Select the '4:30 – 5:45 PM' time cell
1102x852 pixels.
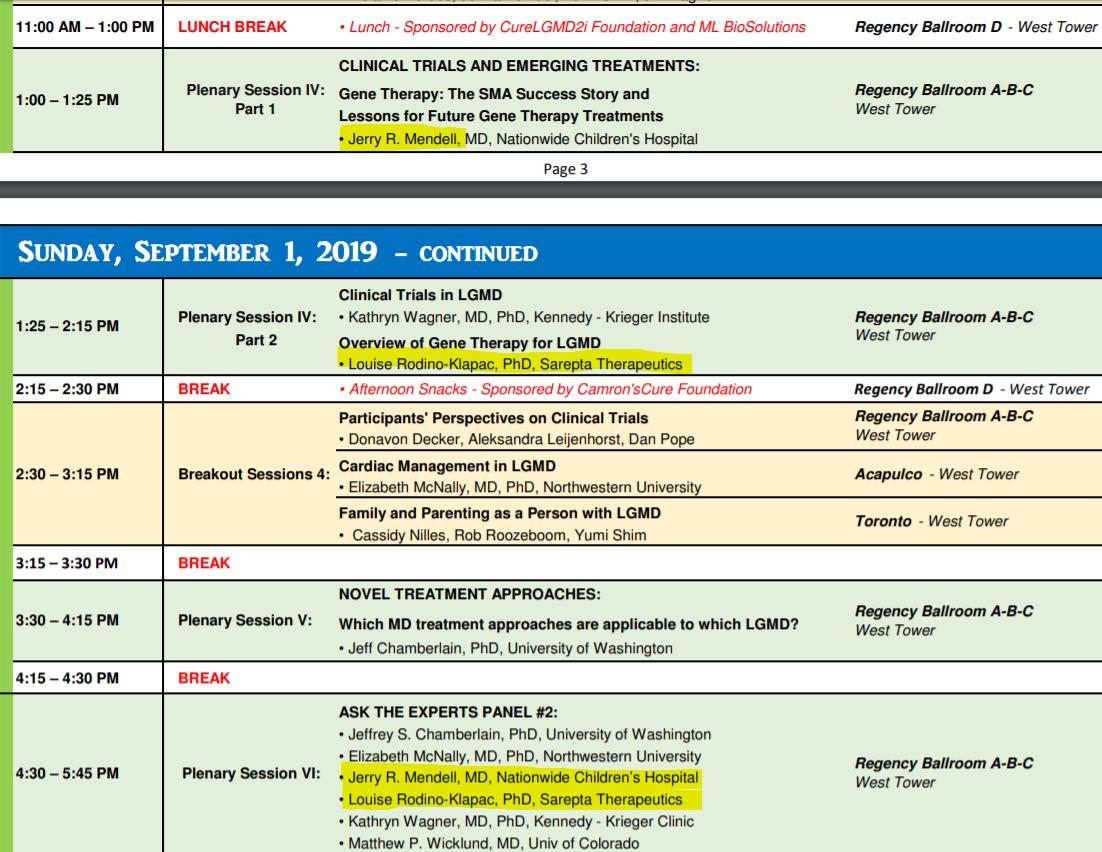coord(67,774)
